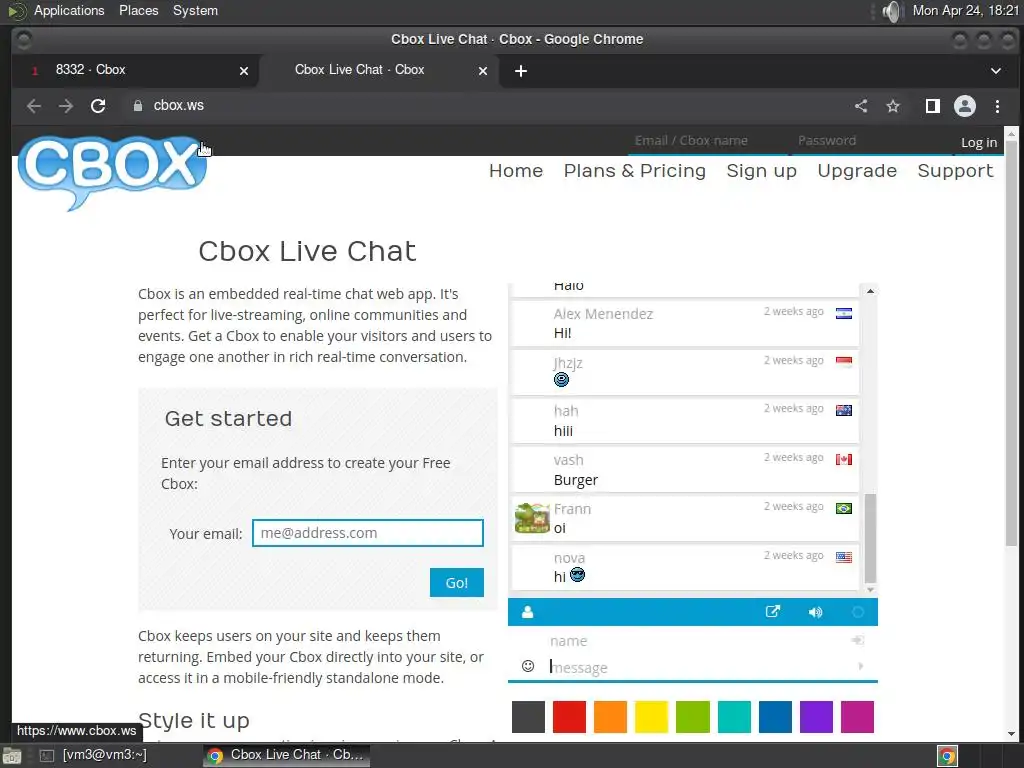Image resolution: width=1024 pixels, height=768 pixels.
Task: Focus the Password field
Action: 870,141
